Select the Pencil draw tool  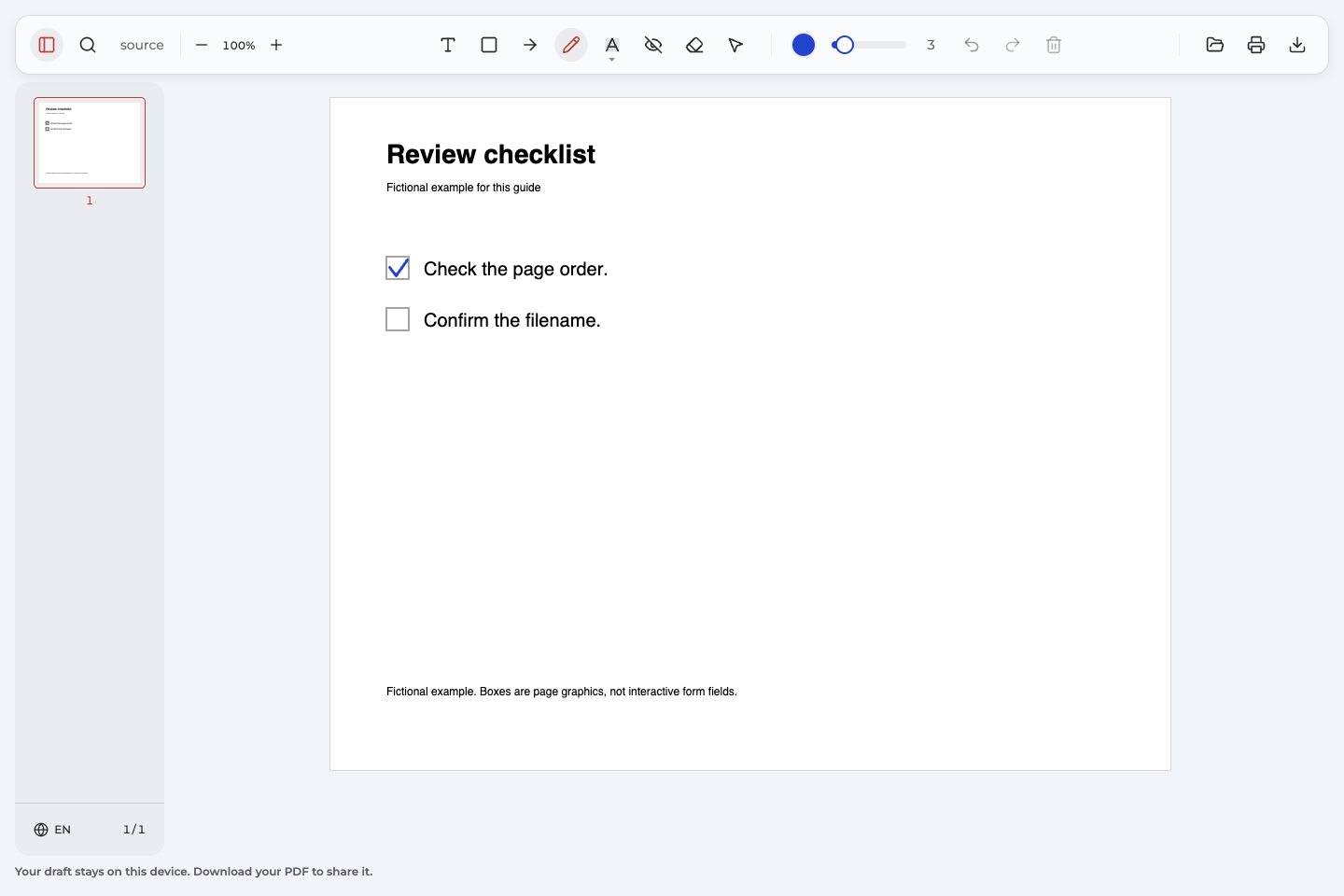[x=571, y=45]
